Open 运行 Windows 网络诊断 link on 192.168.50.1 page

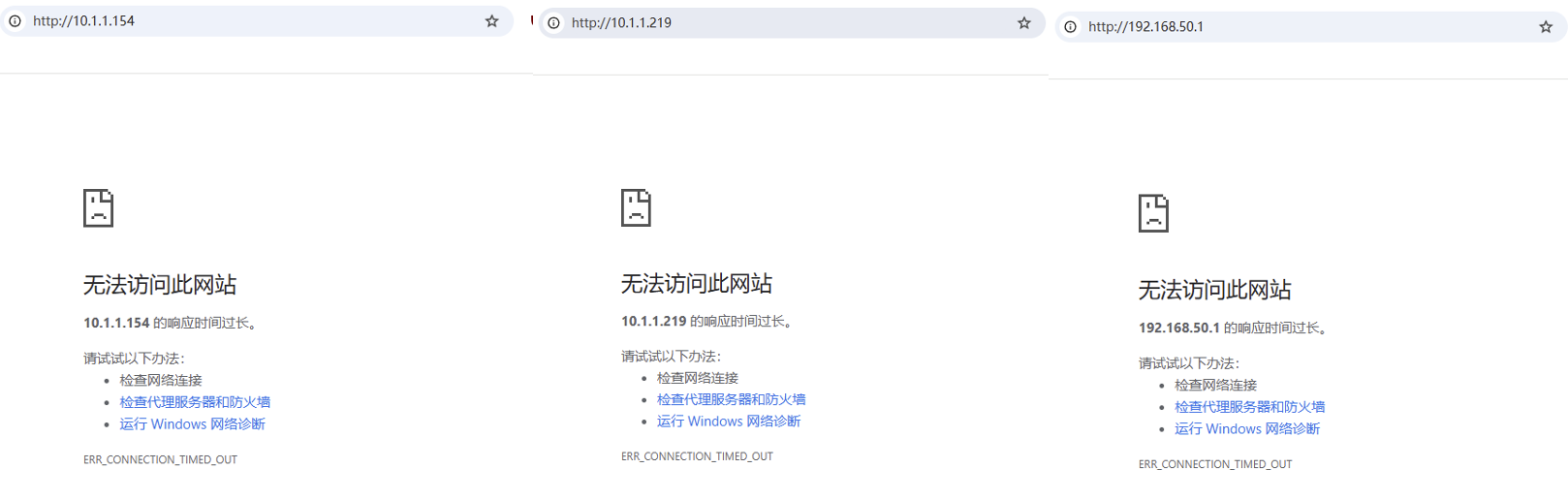coord(1247,429)
